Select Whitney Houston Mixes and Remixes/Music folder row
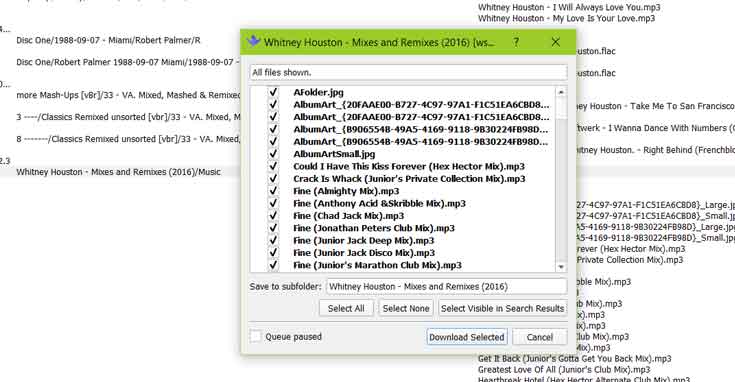 point(119,172)
